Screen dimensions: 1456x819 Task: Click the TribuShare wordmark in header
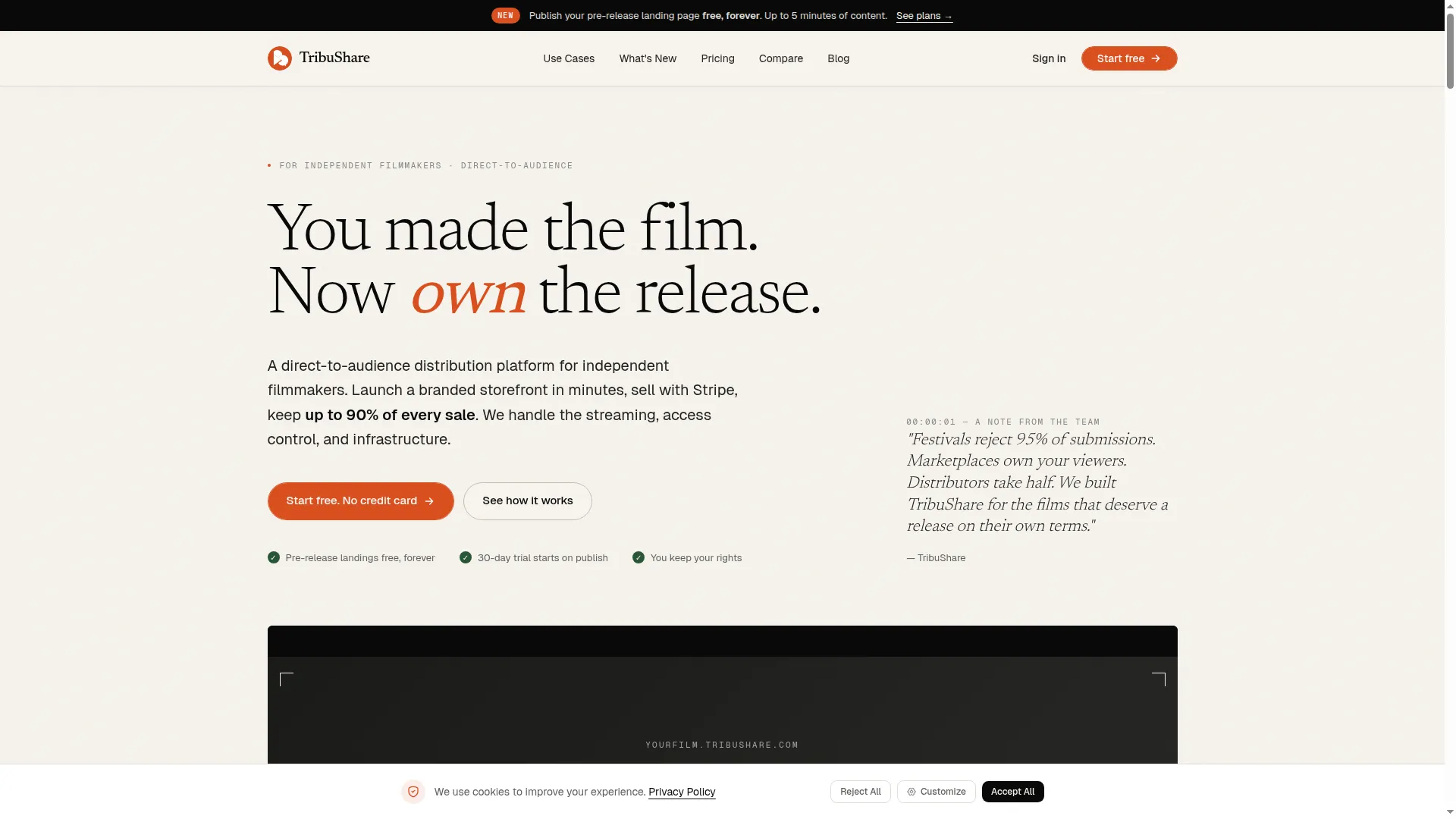pos(334,58)
